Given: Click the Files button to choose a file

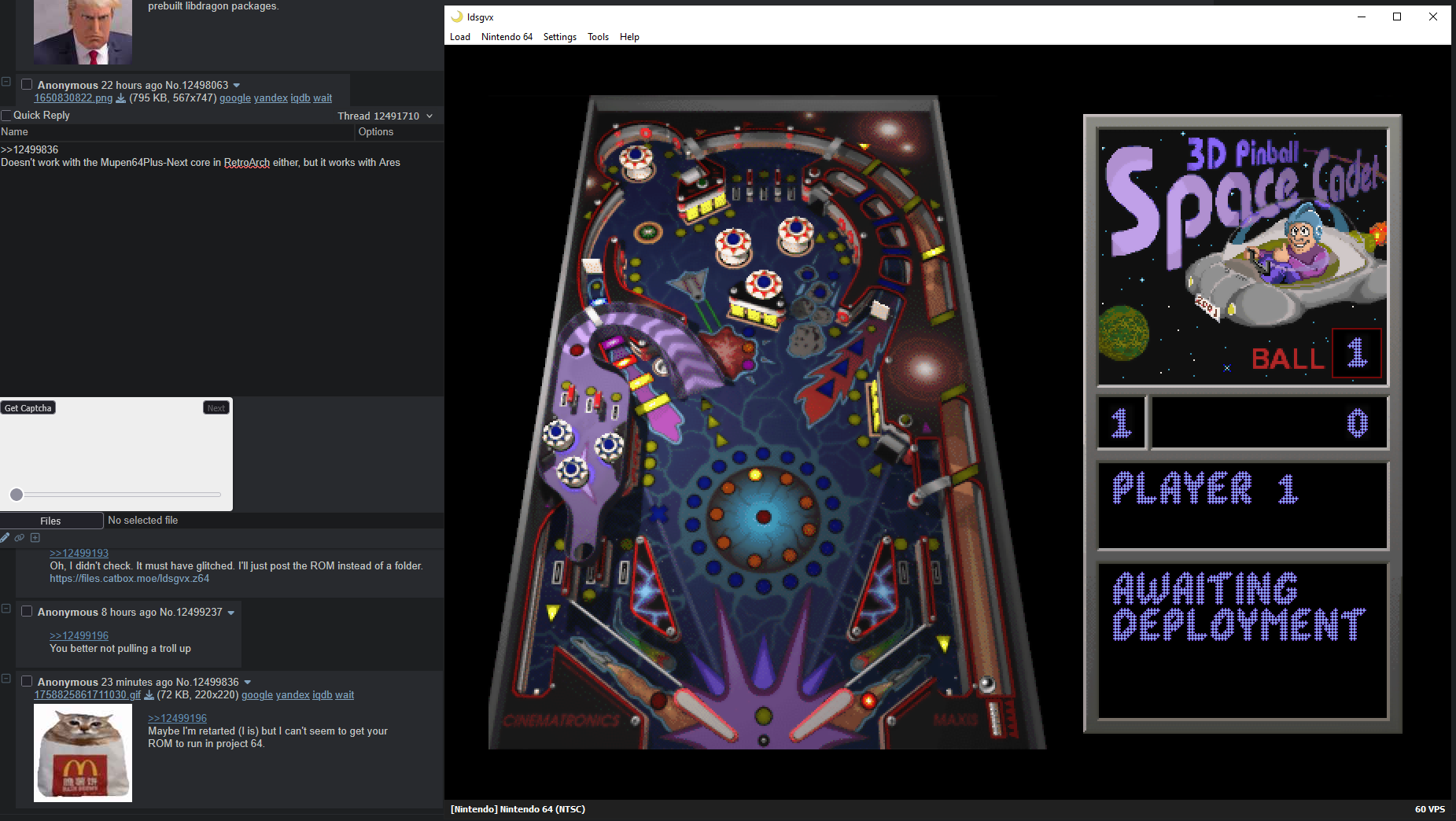Looking at the screenshot, I should [x=51, y=521].
